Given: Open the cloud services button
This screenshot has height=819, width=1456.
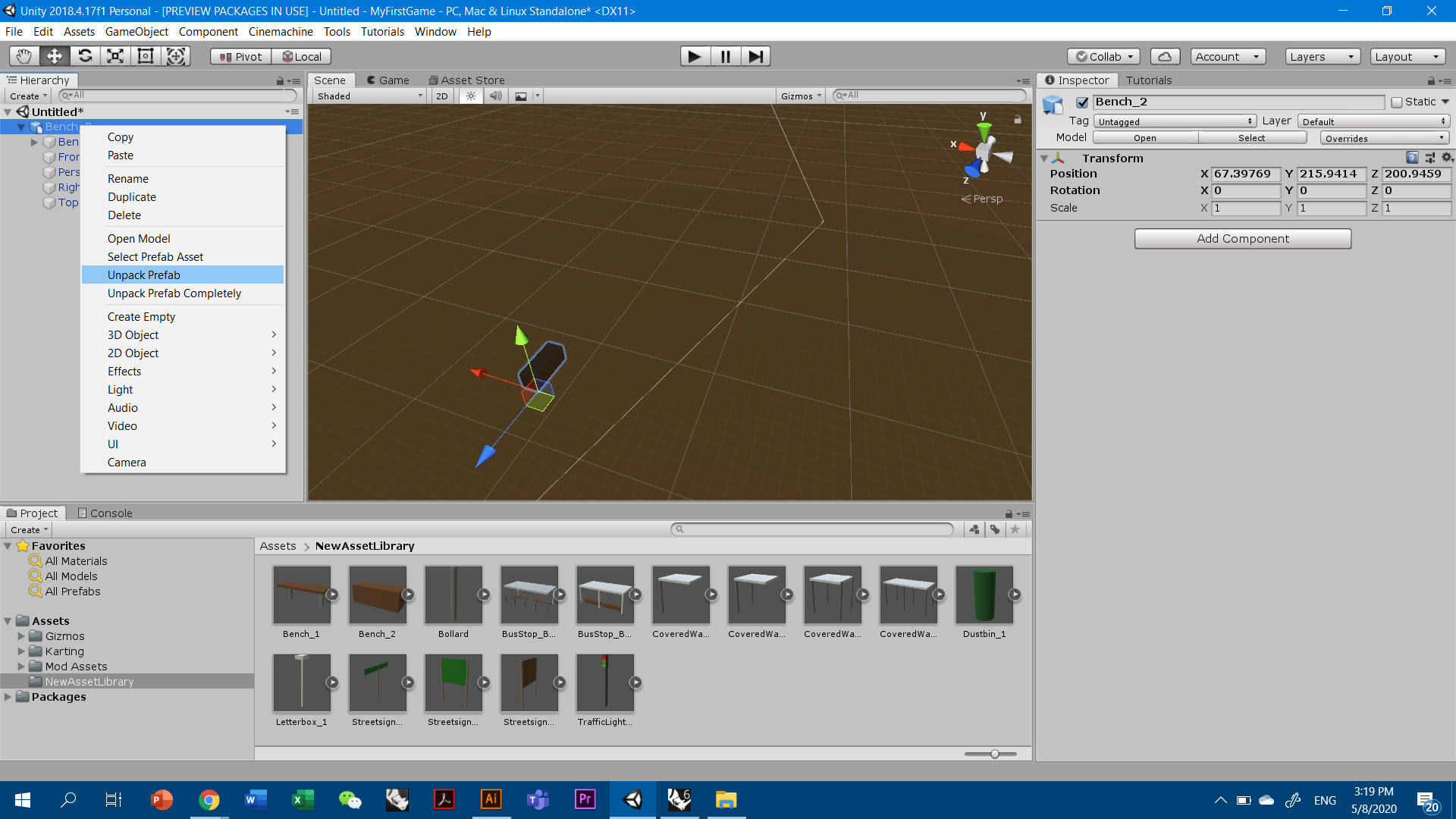Looking at the screenshot, I should click(1165, 57).
